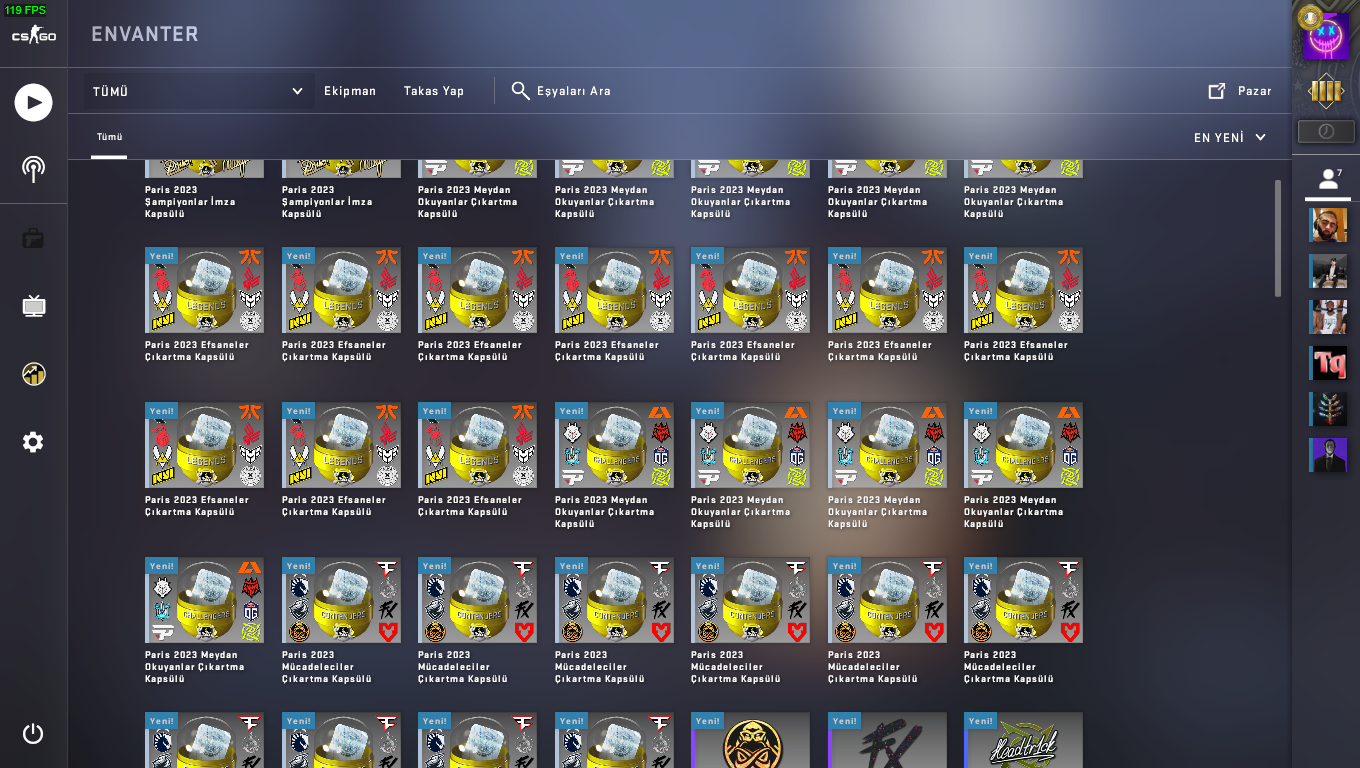The height and width of the screenshot is (768, 1360).
Task: Open the inventory briefcase icon in the sidebar
Action: (33, 238)
